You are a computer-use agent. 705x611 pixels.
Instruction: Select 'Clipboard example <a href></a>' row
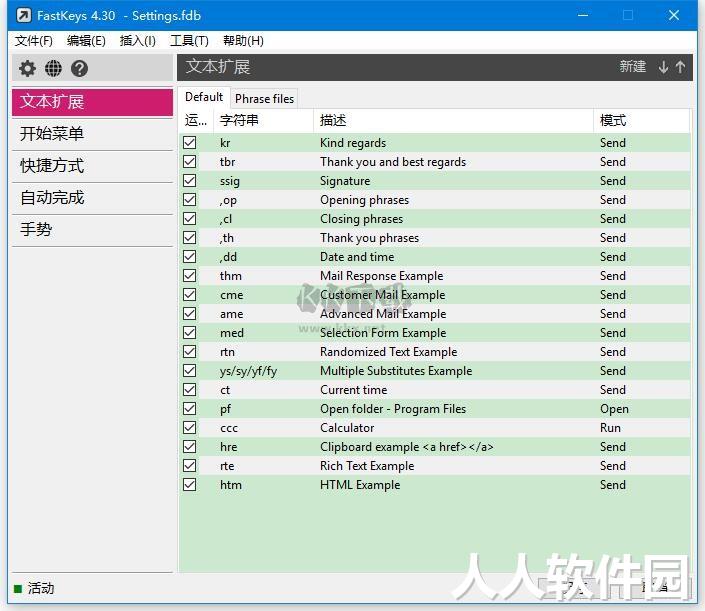(434, 446)
